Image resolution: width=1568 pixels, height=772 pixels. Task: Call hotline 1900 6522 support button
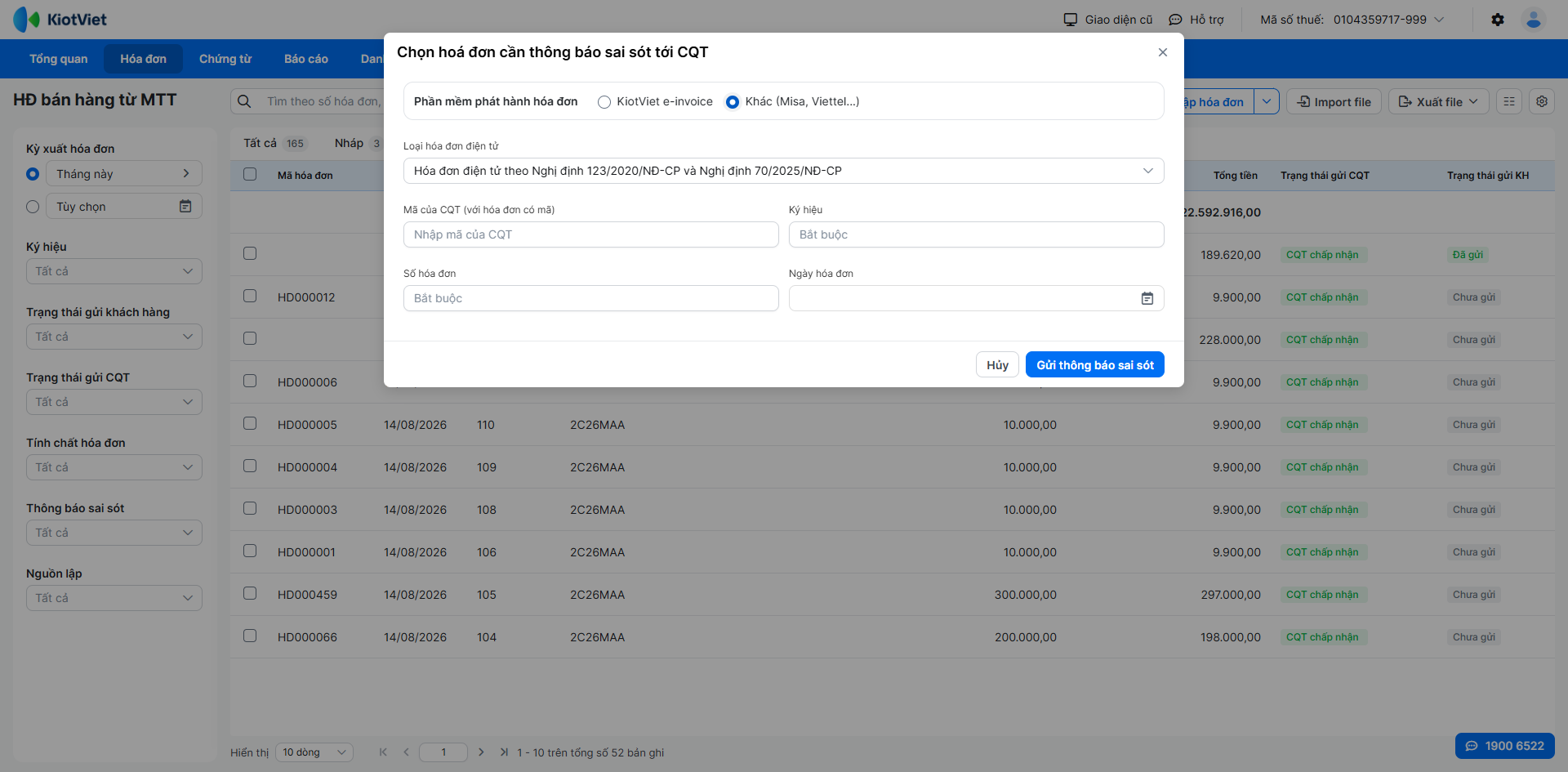1505,746
